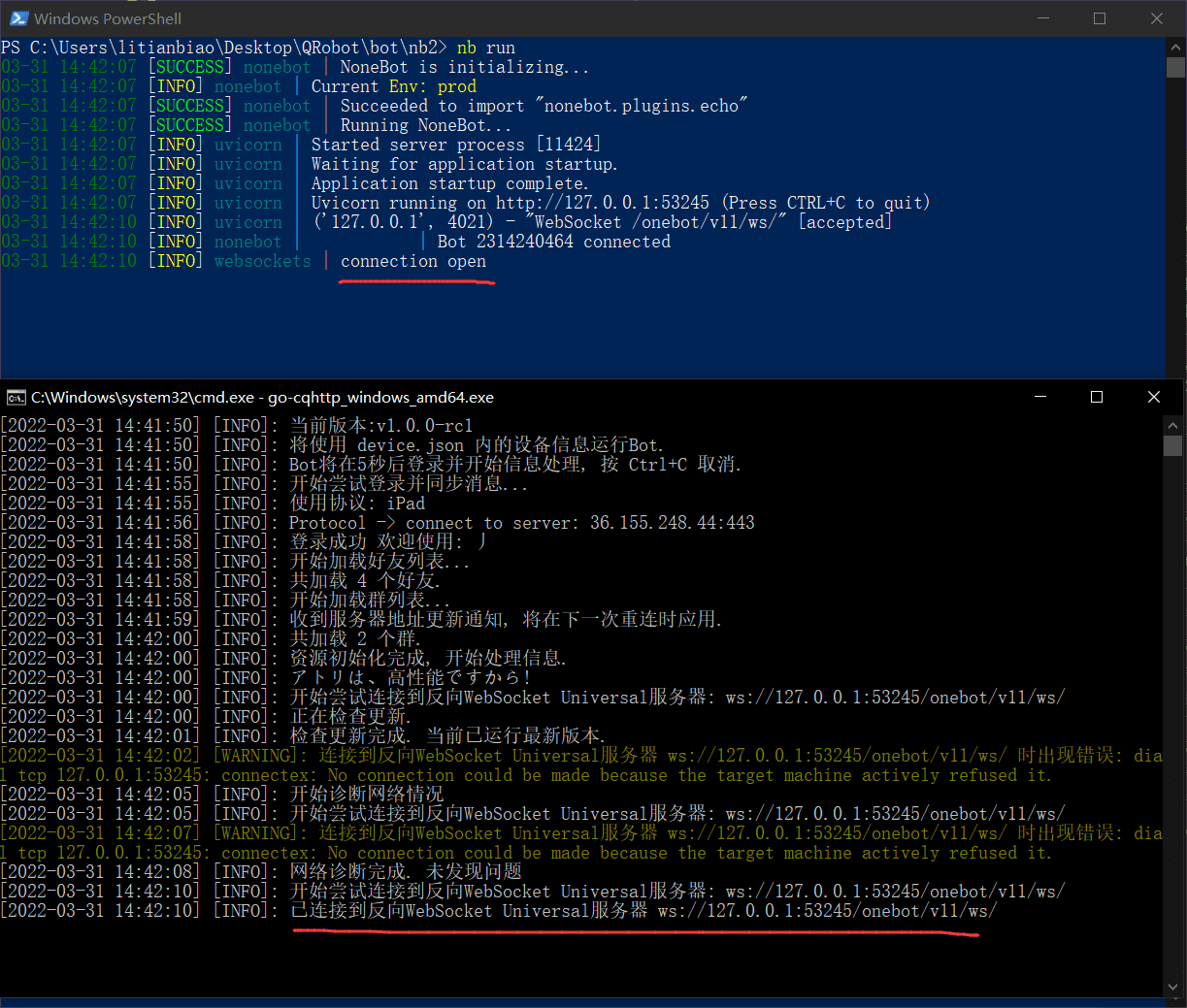This screenshot has height=1008, width=1187.
Task: Maximize the Windows PowerShell window
Action: [1100, 18]
